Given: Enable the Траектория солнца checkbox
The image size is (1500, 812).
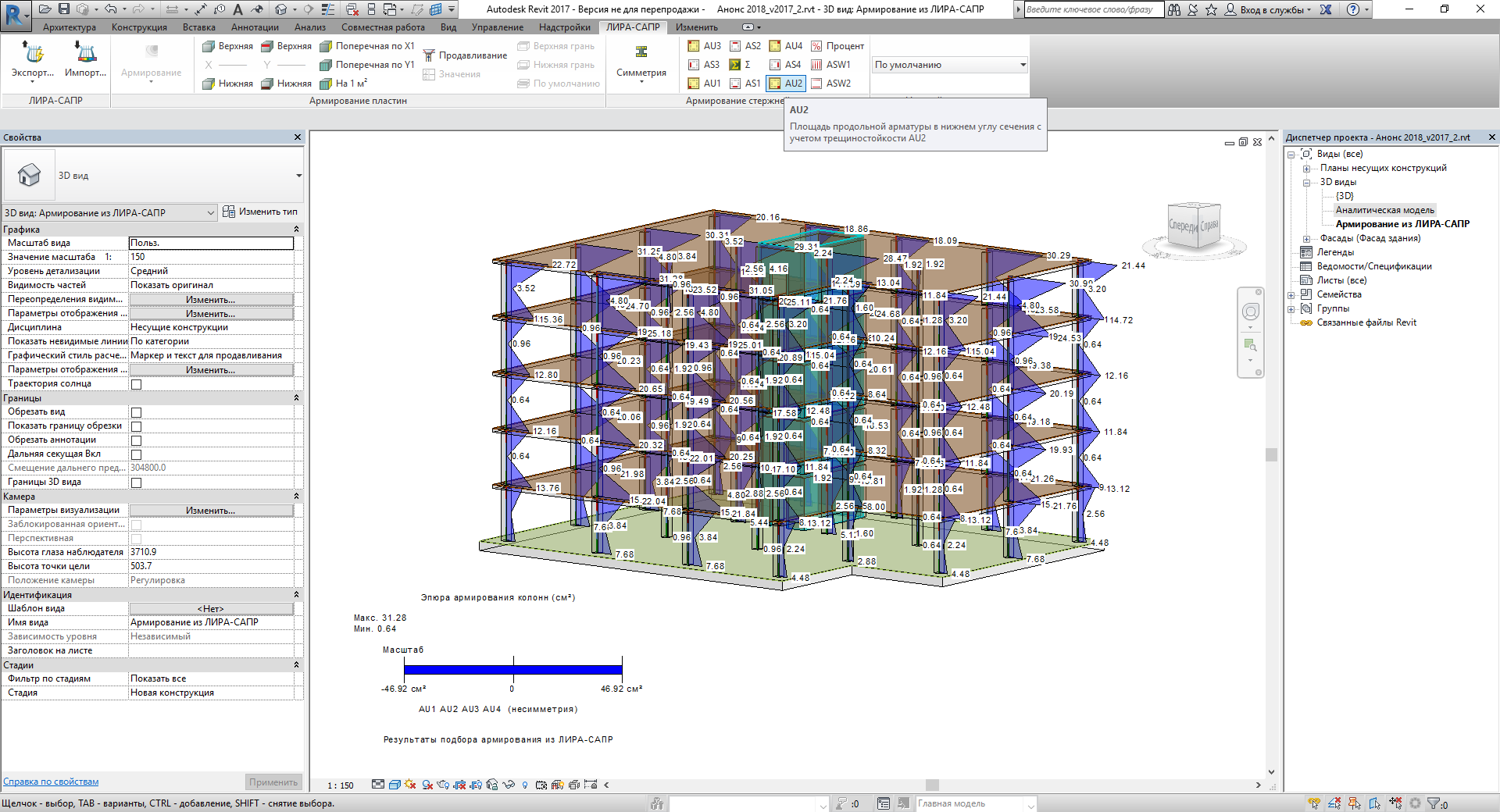Looking at the screenshot, I should pos(136,384).
